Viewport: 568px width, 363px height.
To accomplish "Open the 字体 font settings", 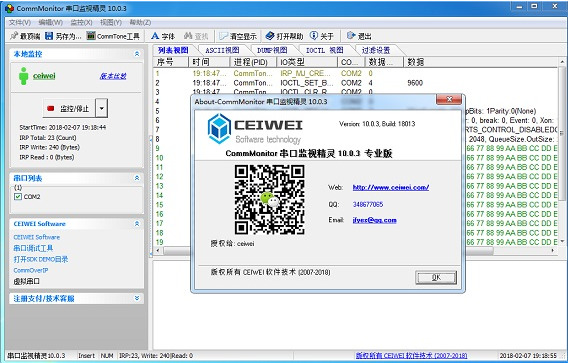I will point(163,36).
